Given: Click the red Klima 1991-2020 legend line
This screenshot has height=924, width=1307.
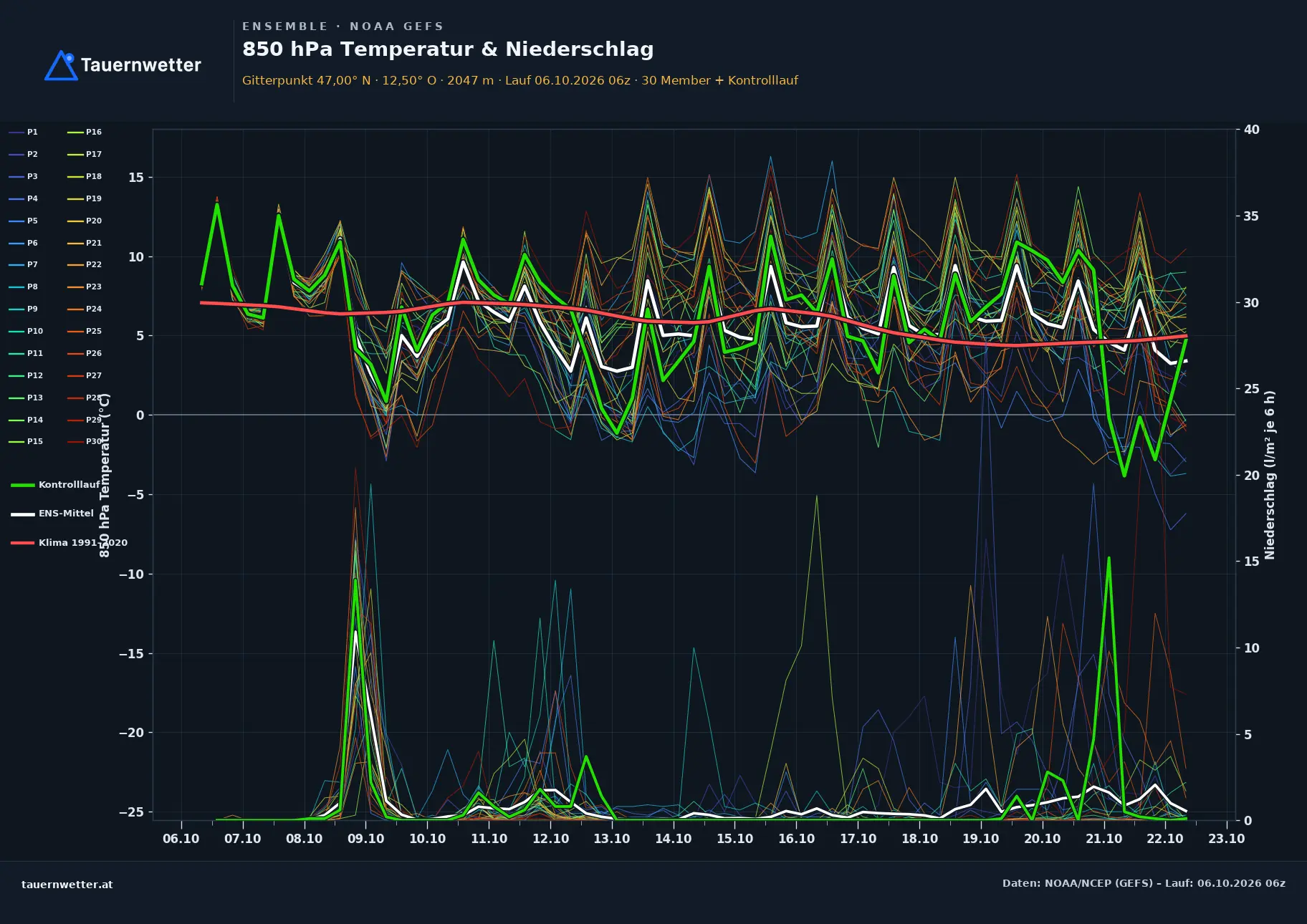Looking at the screenshot, I should tap(23, 542).
